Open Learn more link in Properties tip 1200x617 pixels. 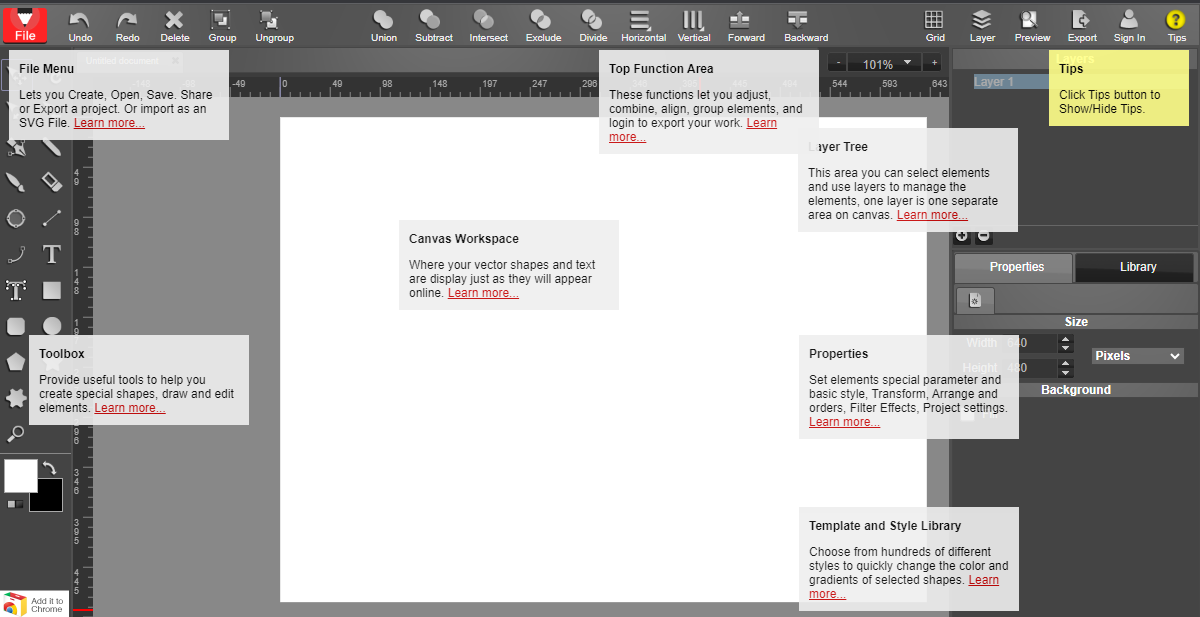(845, 422)
